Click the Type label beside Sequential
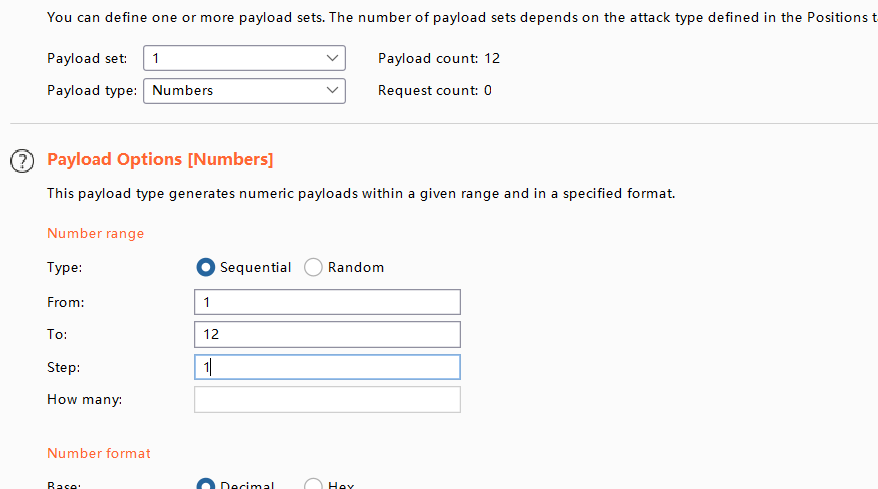Screen dimensions: 878x489 [65, 267]
